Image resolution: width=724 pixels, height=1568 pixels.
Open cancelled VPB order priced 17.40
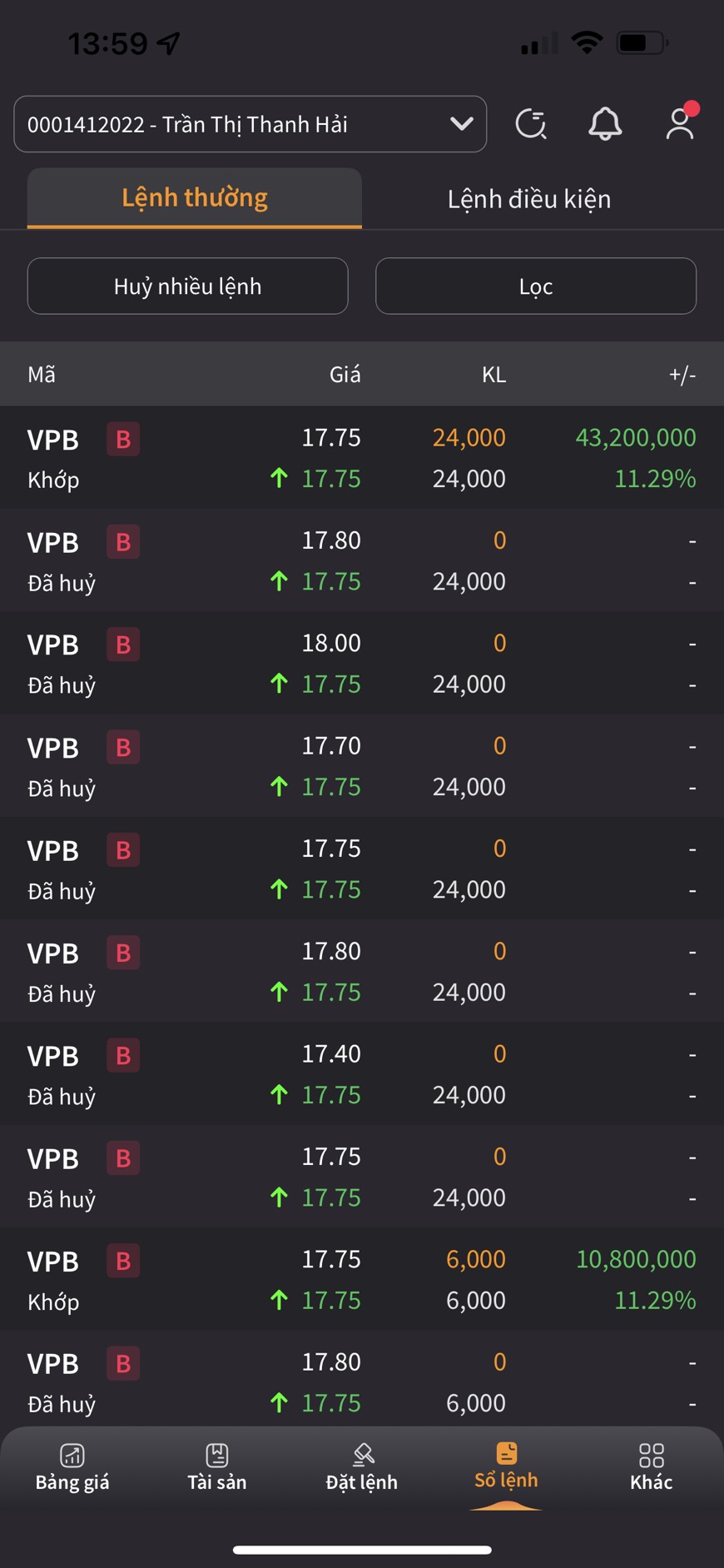(362, 1074)
